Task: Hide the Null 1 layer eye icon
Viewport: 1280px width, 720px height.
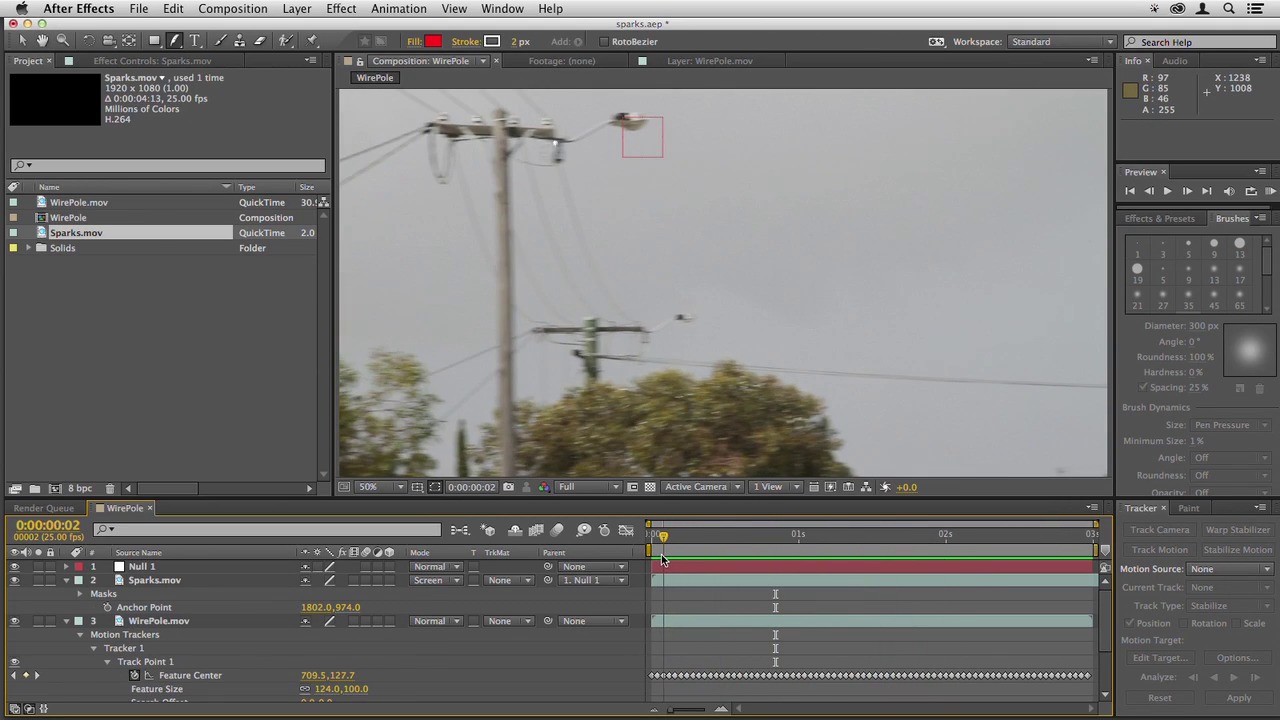Action: pyautogui.click(x=14, y=567)
